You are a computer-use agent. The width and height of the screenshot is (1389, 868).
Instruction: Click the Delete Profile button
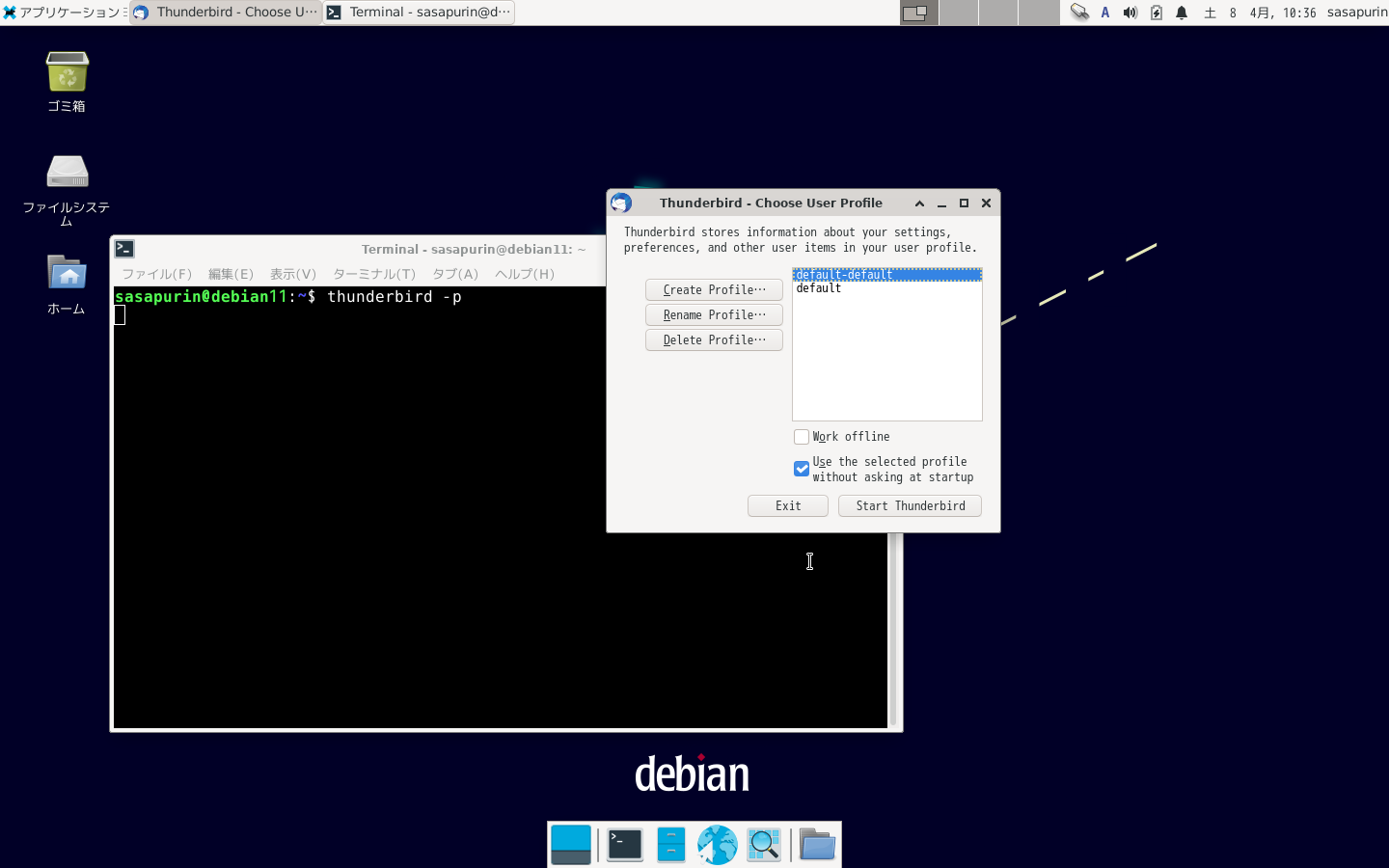point(714,339)
